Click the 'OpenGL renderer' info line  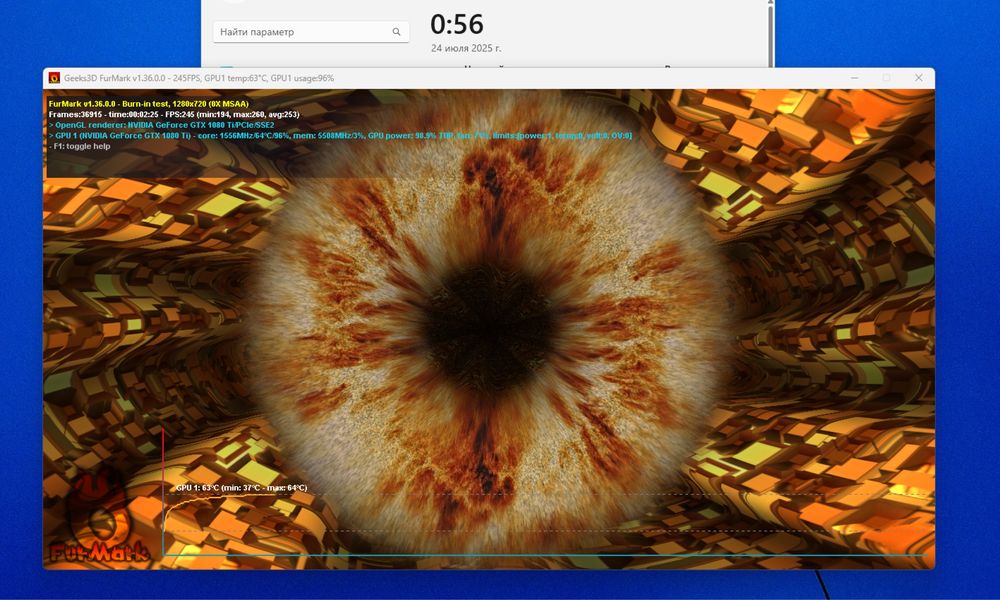pyautogui.click(x=161, y=126)
